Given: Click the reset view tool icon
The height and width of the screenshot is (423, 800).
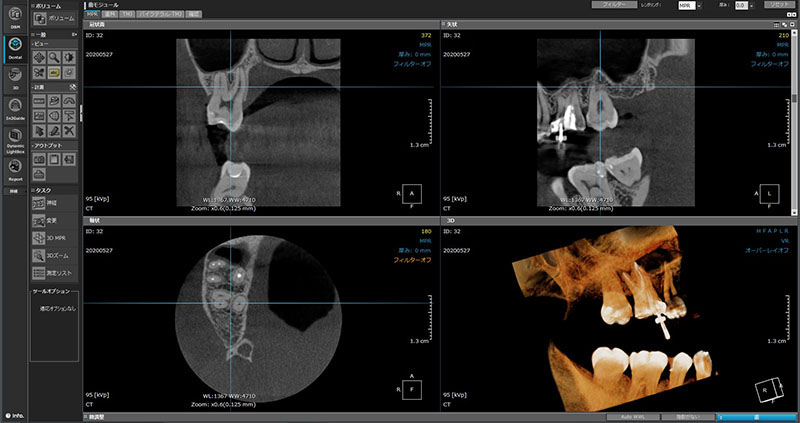Looking at the screenshot, I should point(69,73).
